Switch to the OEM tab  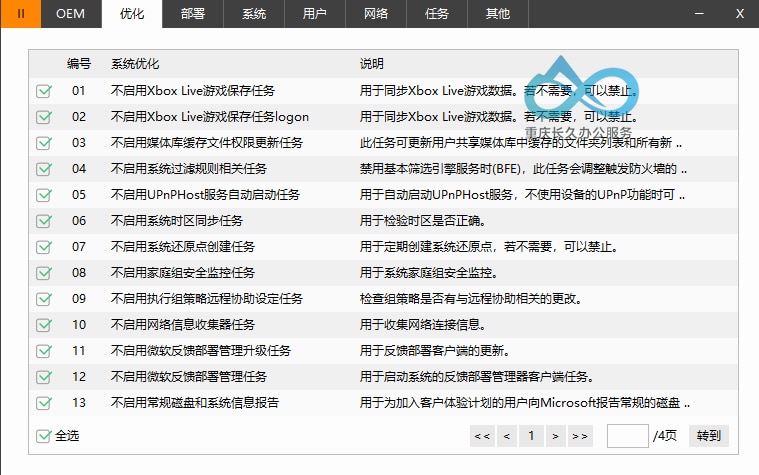pos(71,14)
